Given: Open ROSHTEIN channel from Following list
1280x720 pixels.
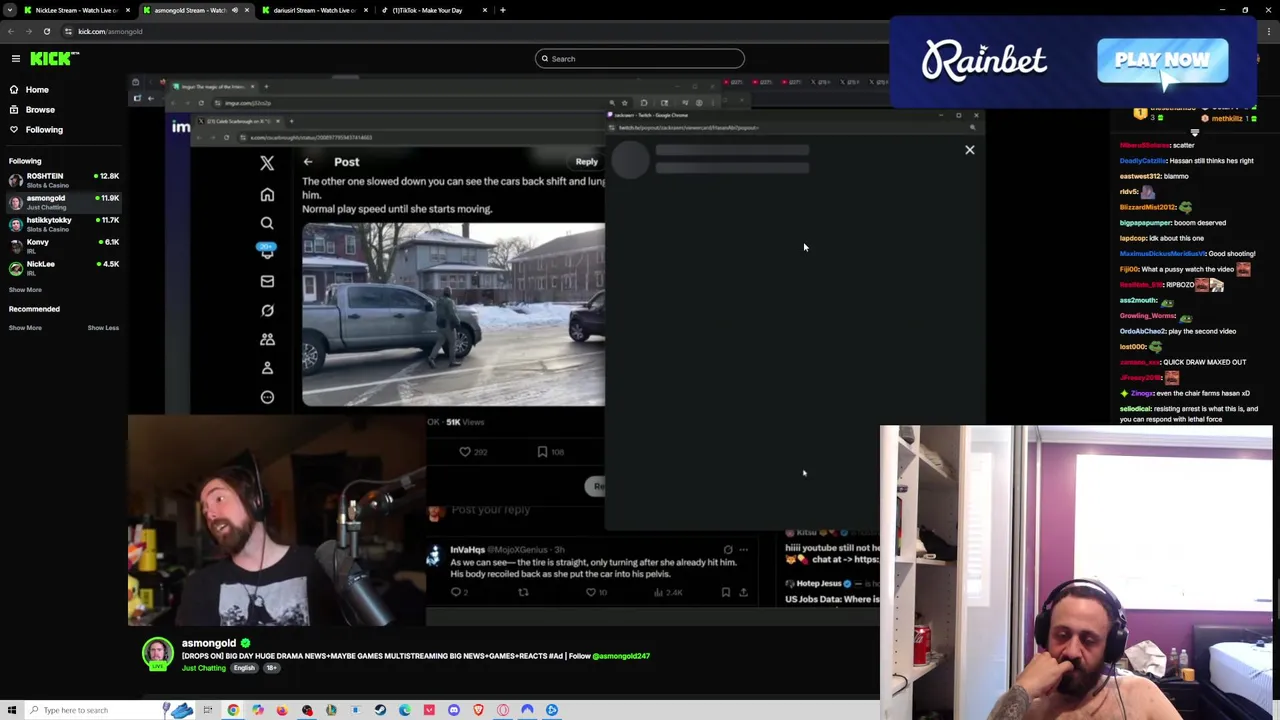Looking at the screenshot, I should [64, 180].
